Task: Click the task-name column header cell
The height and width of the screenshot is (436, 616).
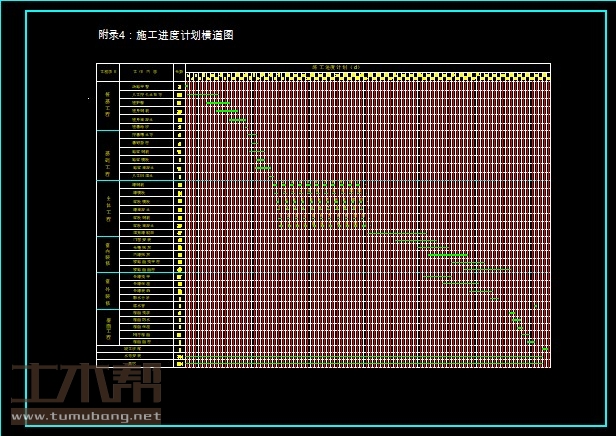Action: 146,72
